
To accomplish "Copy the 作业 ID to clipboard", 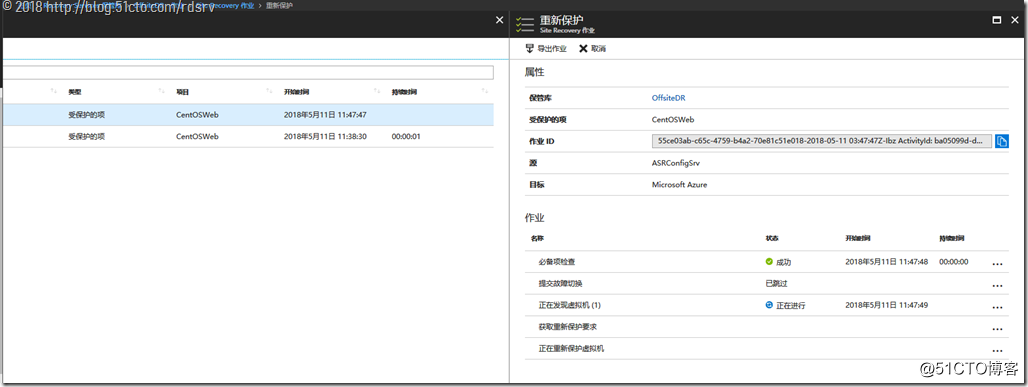I will [1002, 141].
